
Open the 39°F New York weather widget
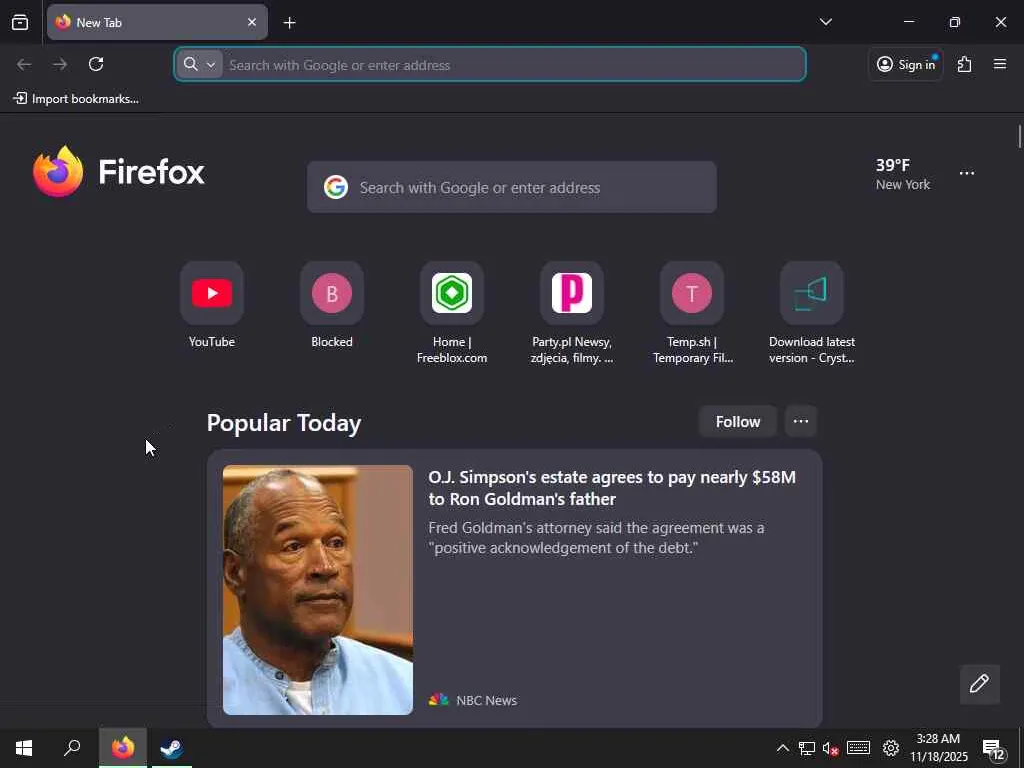903,174
